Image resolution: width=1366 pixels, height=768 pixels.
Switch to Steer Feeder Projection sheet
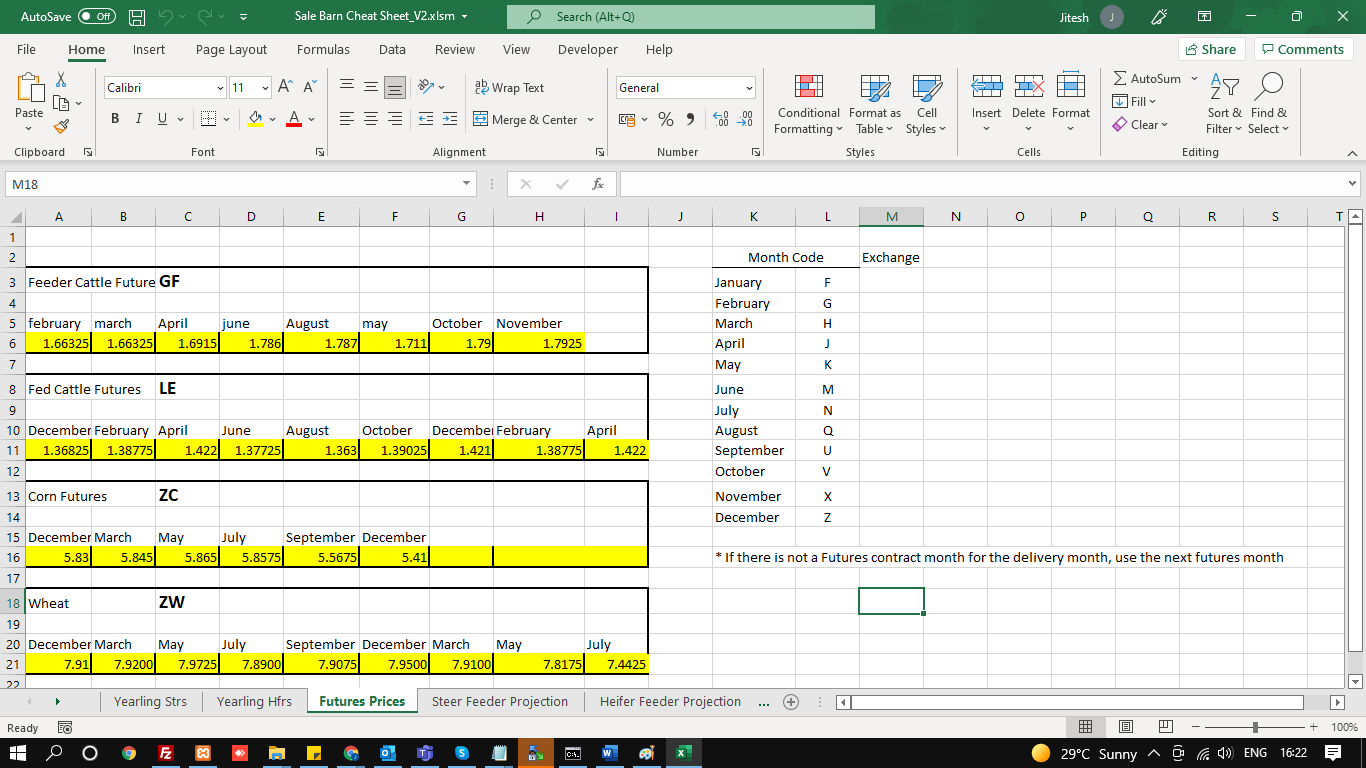coord(499,702)
